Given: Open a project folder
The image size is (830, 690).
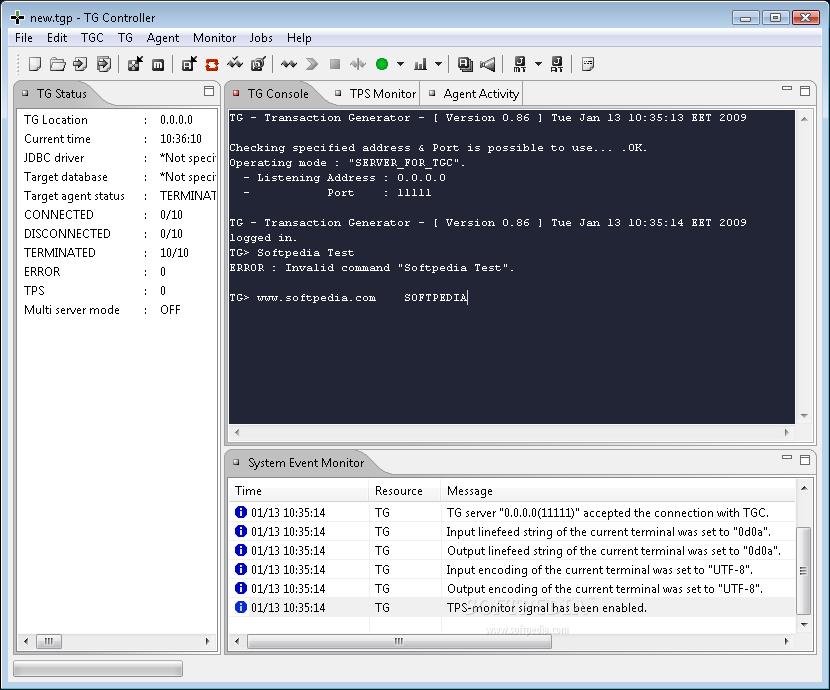Looking at the screenshot, I should (x=58, y=65).
